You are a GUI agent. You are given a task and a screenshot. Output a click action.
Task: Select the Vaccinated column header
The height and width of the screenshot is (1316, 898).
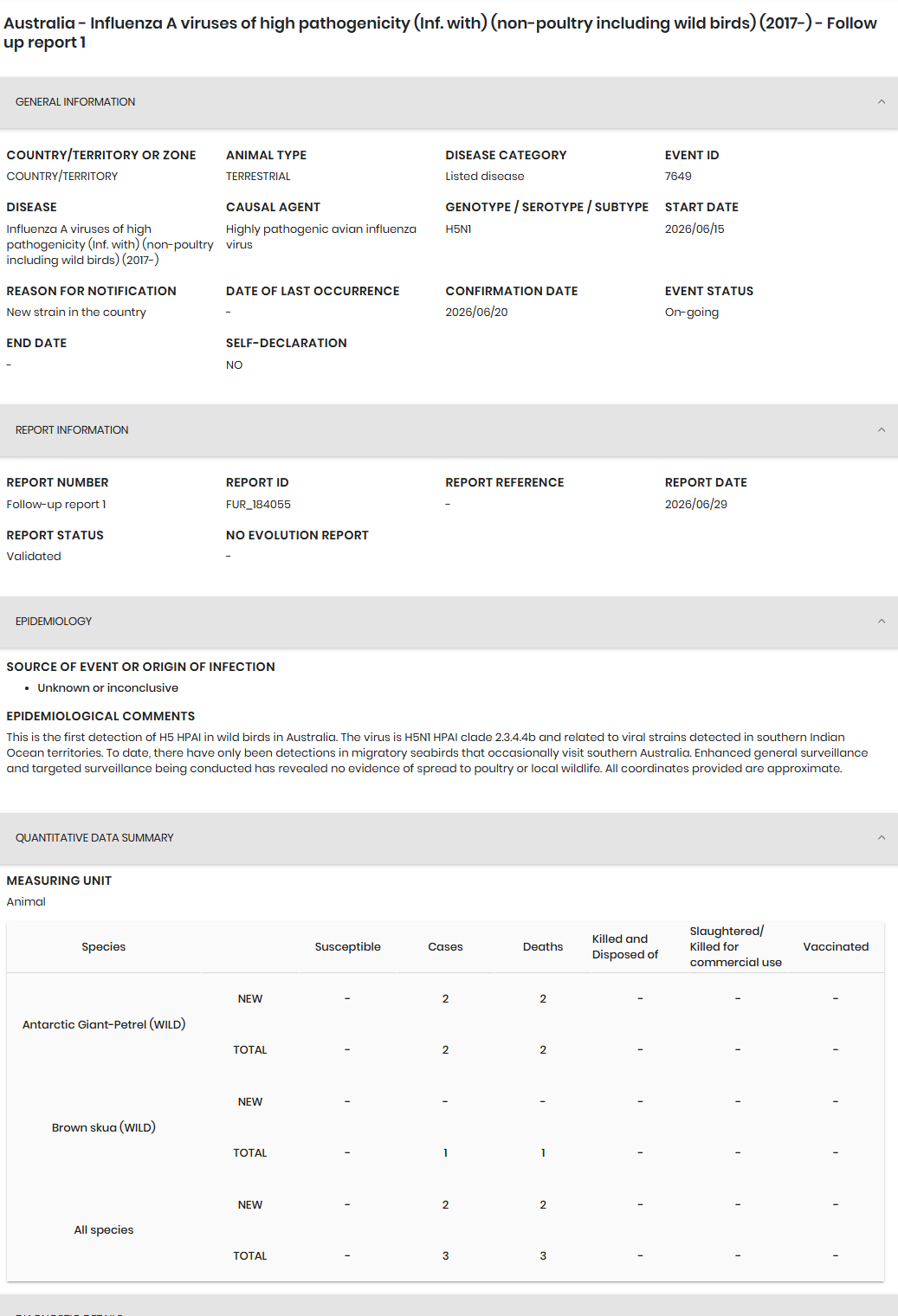click(836, 947)
